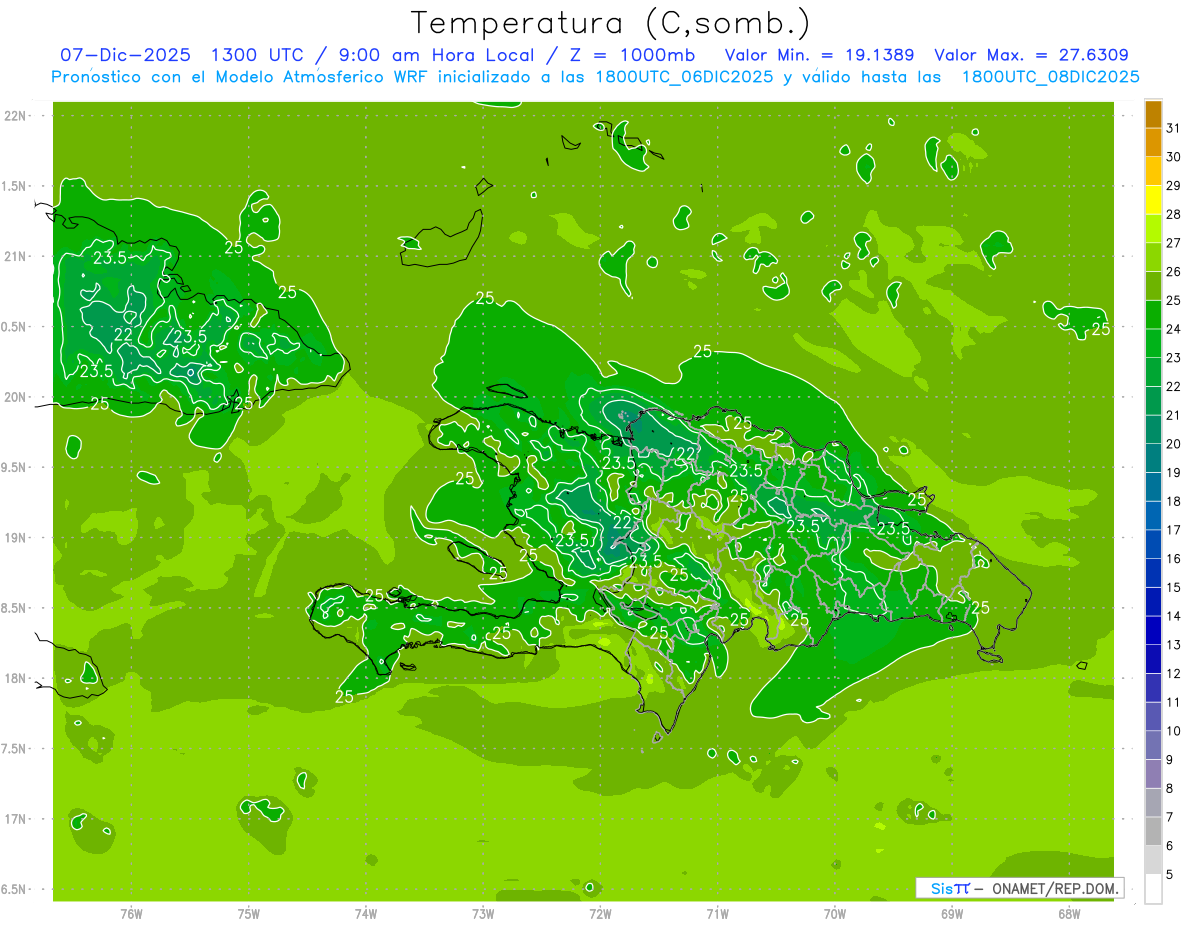Viewport: 1200px width, 927px height.
Task: Click the "69W" longitude axis label
Action: 952,914
